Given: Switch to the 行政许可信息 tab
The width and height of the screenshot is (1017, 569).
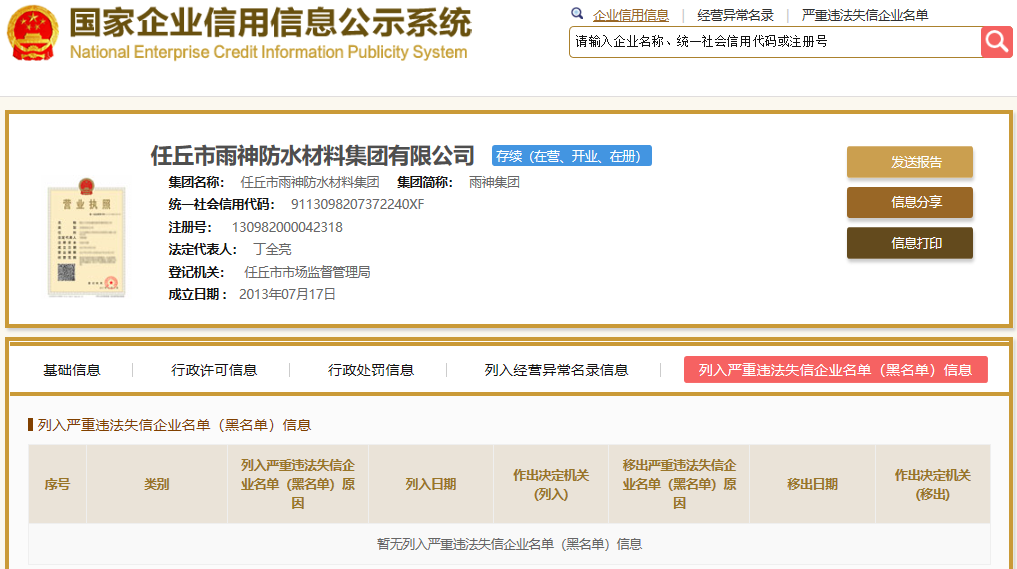Looking at the screenshot, I should 214,370.
